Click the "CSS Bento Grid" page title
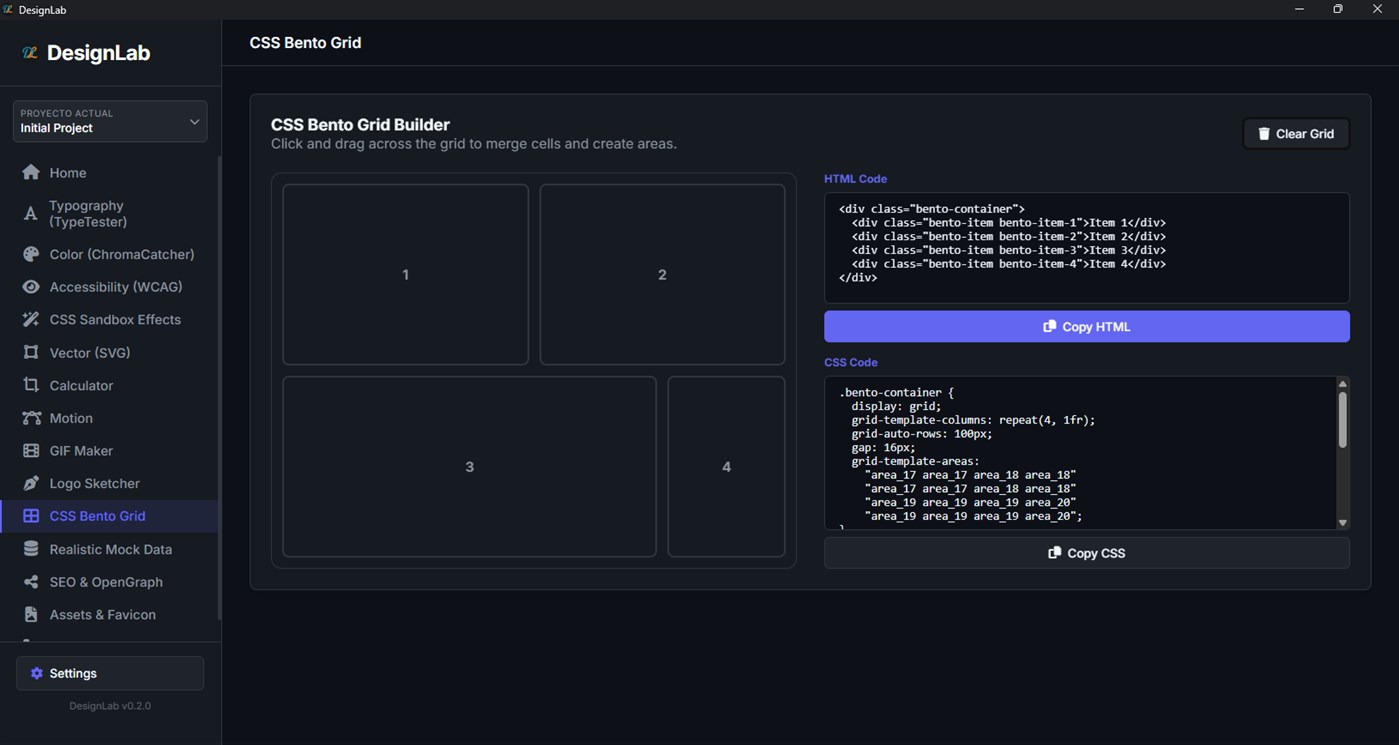Viewport: 1399px width, 745px height. [x=305, y=43]
